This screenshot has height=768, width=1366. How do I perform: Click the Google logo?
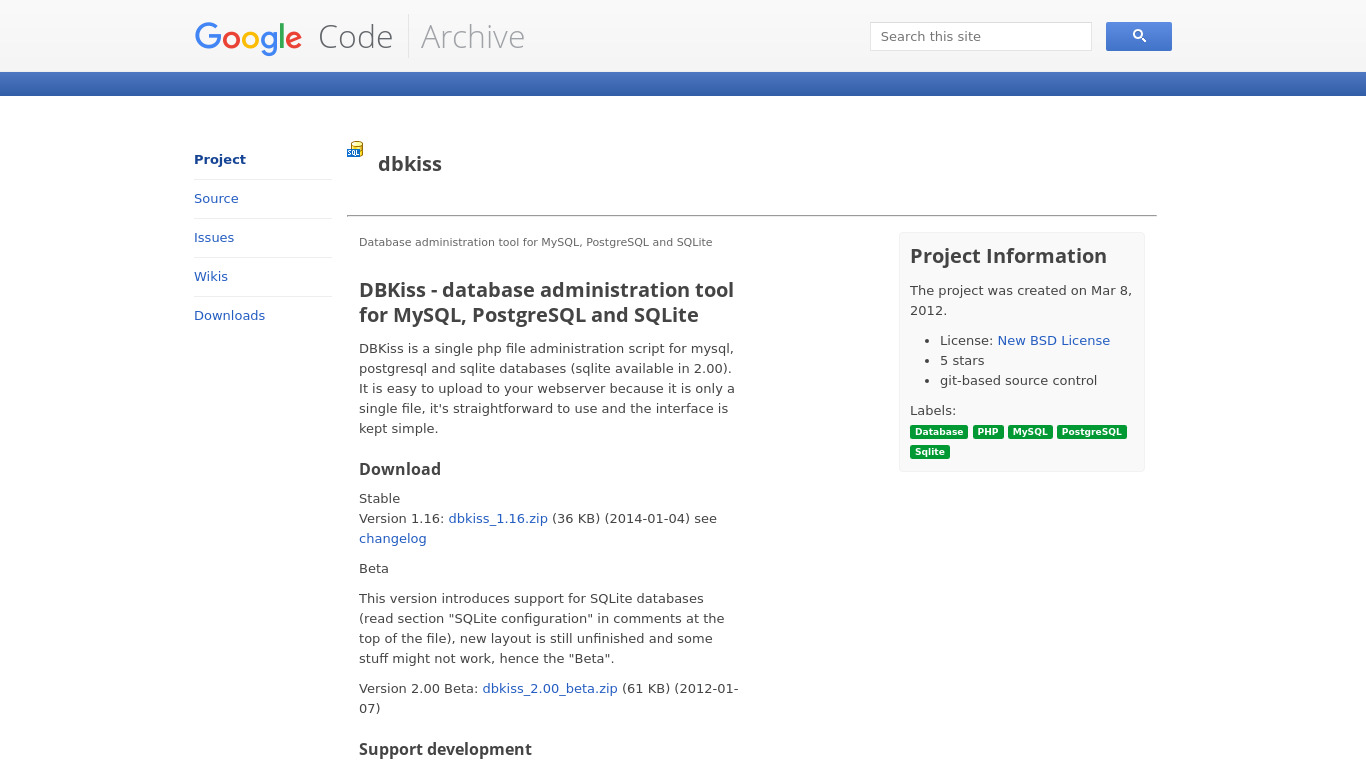point(248,38)
